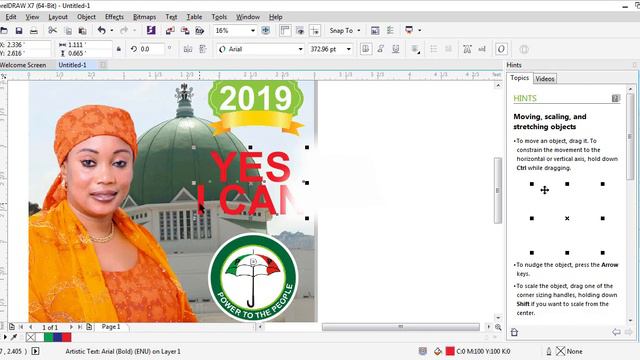The width and height of the screenshot is (640, 360).
Task: Click the Print icon in the toolbar
Action: click(34, 31)
